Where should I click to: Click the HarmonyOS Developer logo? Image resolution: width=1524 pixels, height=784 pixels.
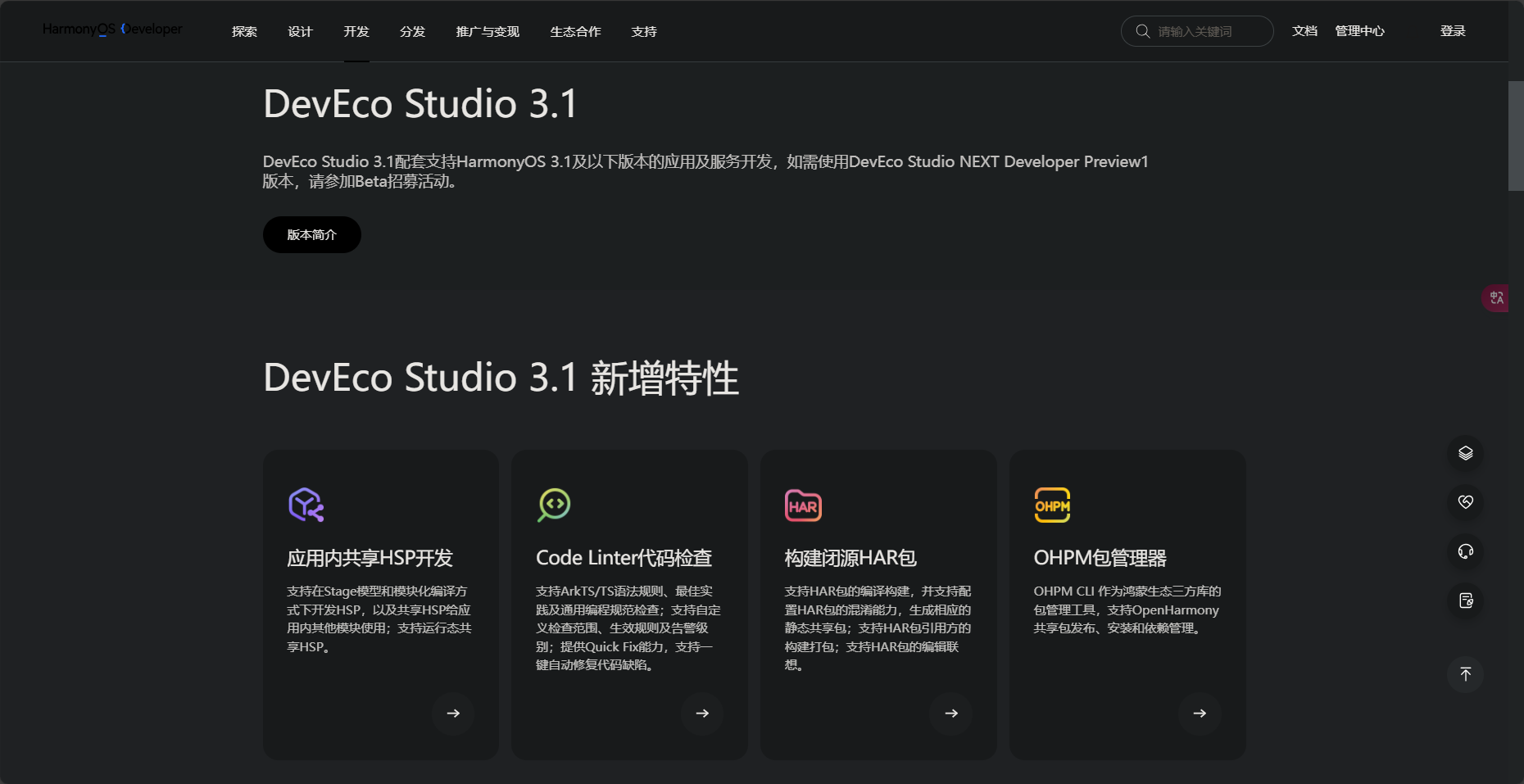pyautogui.click(x=112, y=29)
